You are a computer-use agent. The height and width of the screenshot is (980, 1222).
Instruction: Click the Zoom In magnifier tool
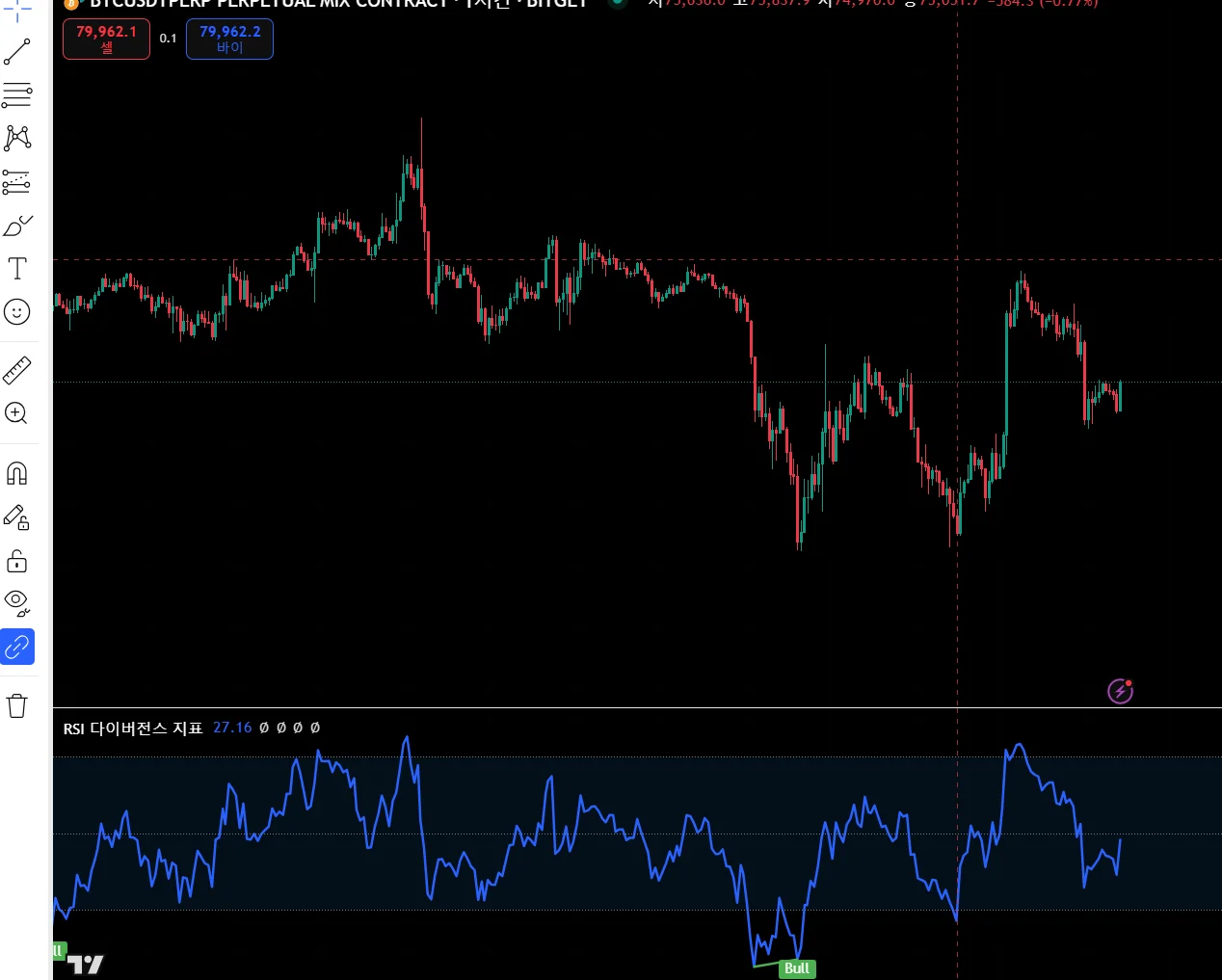click(x=17, y=413)
